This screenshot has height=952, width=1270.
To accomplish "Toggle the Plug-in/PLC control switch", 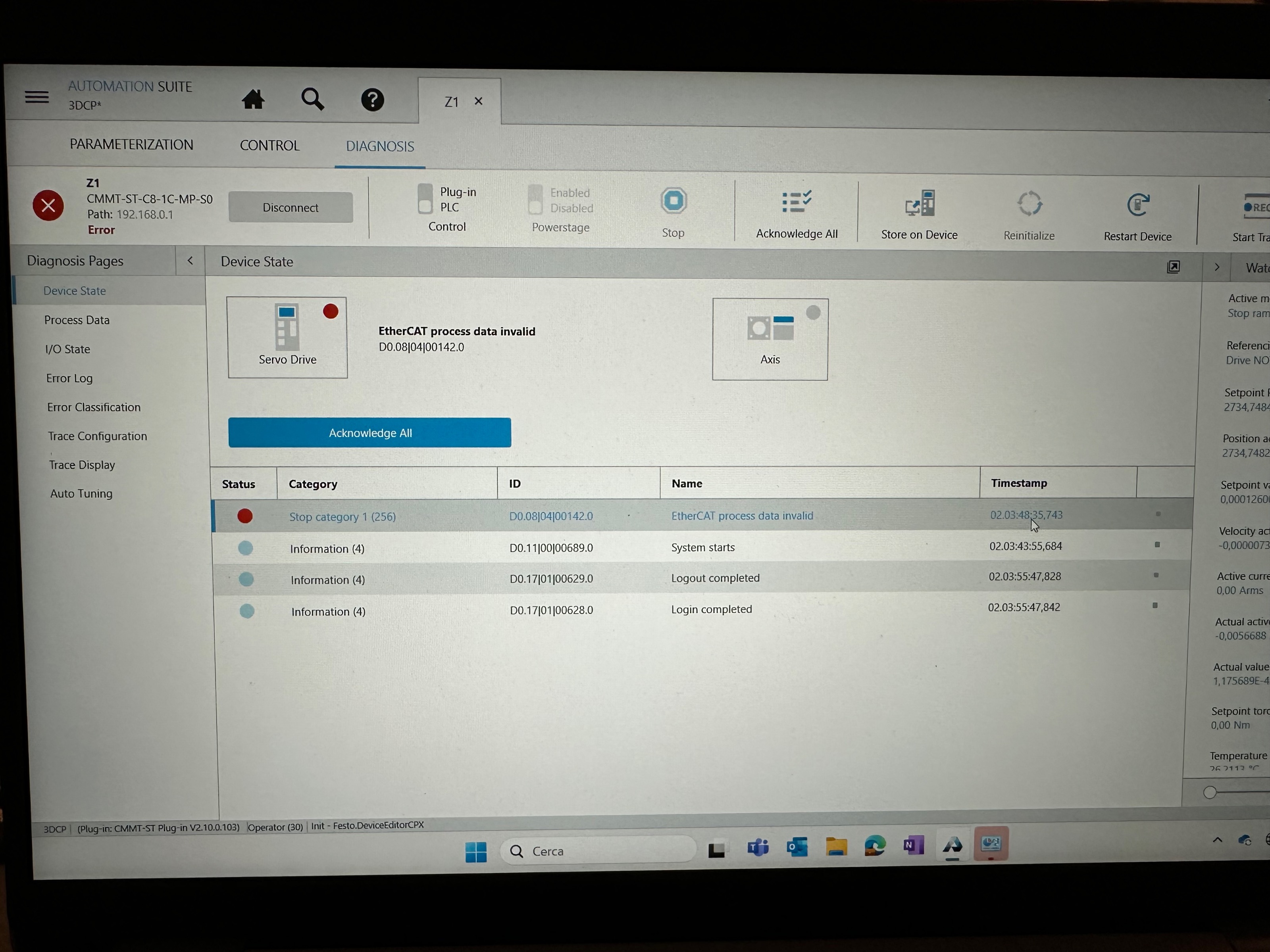I will click(425, 199).
